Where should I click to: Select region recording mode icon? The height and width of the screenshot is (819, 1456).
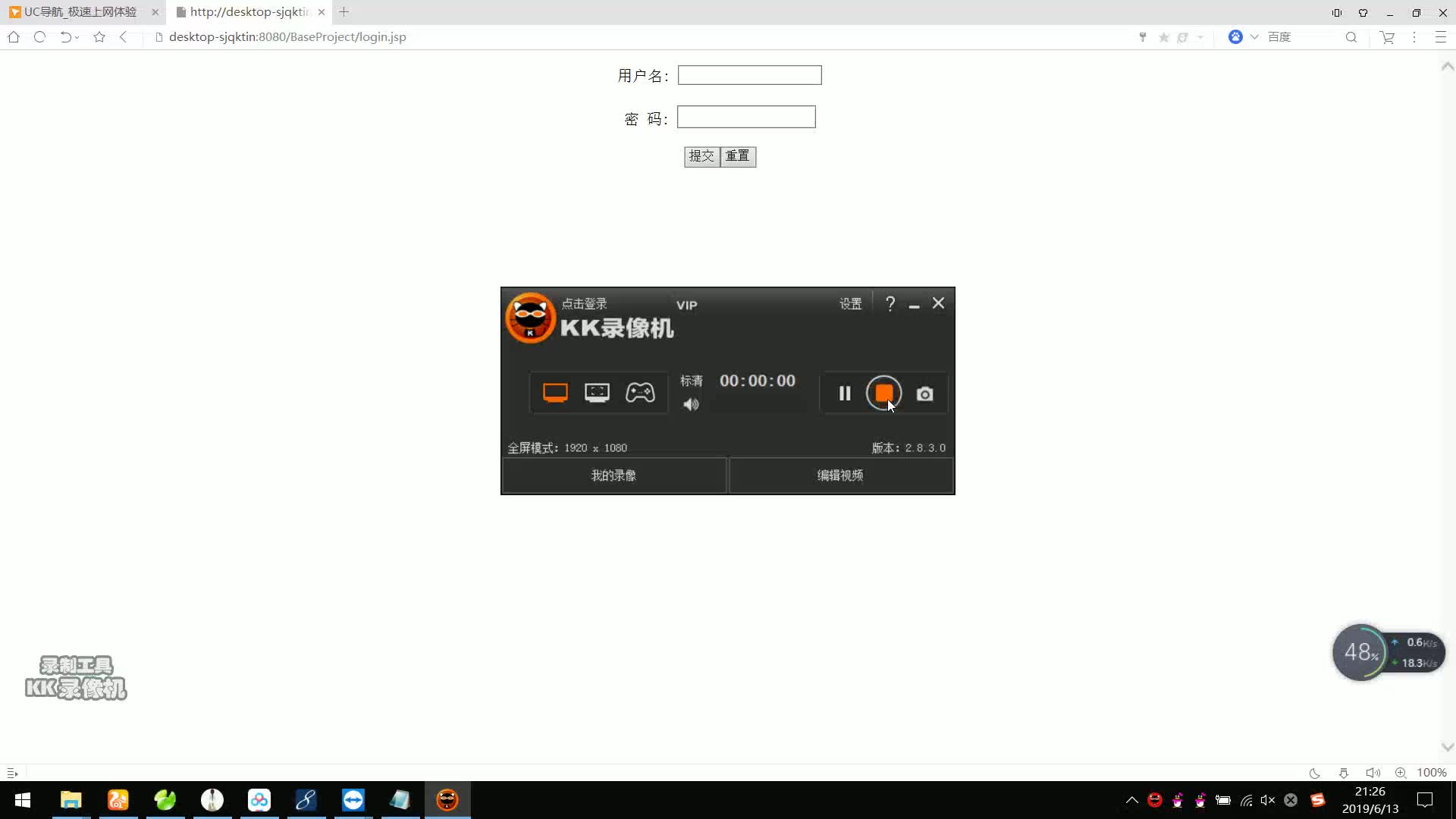pos(597,392)
